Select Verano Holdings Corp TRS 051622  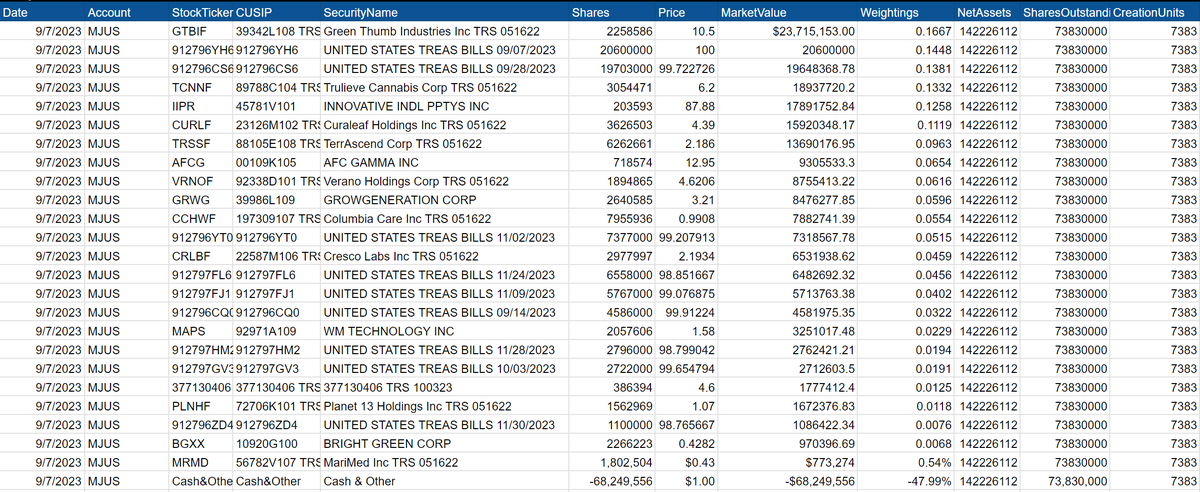coord(416,181)
